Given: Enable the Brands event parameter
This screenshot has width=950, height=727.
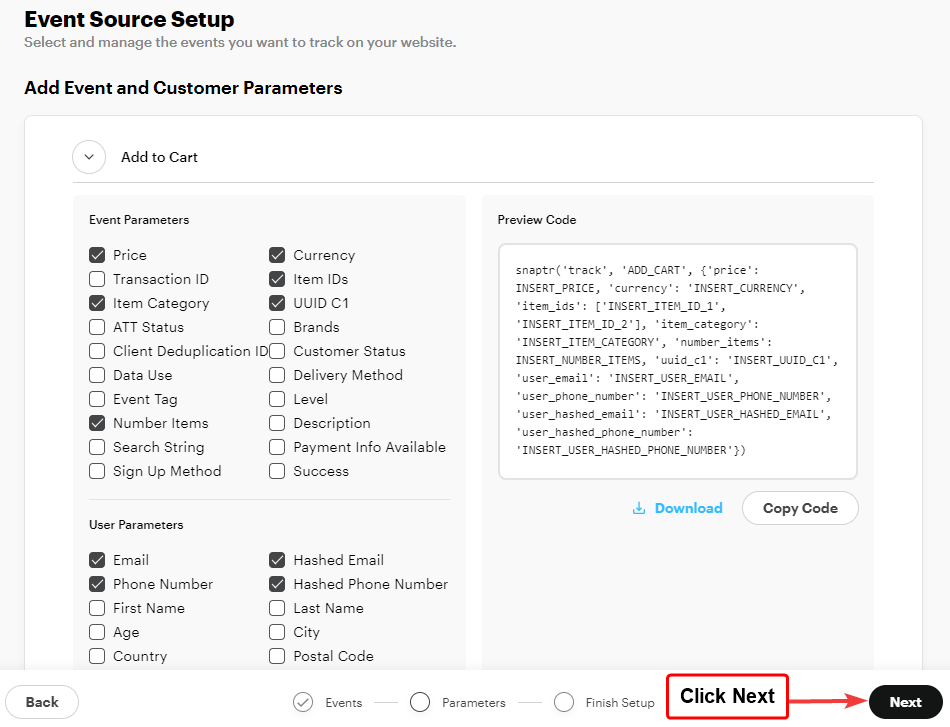Looking at the screenshot, I should (x=276, y=326).
